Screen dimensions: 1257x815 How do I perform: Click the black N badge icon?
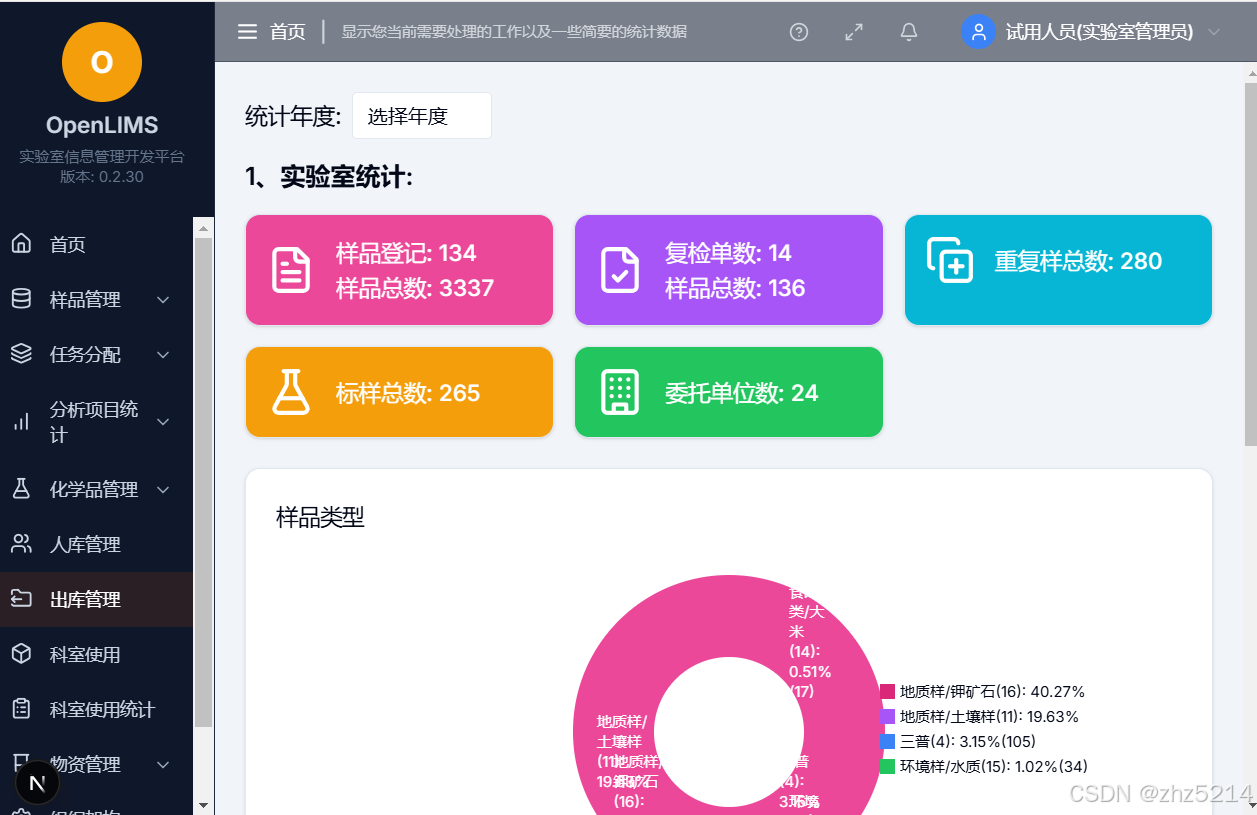[x=38, y=784]
